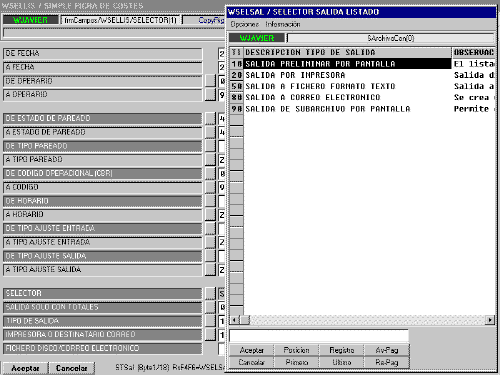Open lookup button beside DE HORARIO

coord(210,201)
